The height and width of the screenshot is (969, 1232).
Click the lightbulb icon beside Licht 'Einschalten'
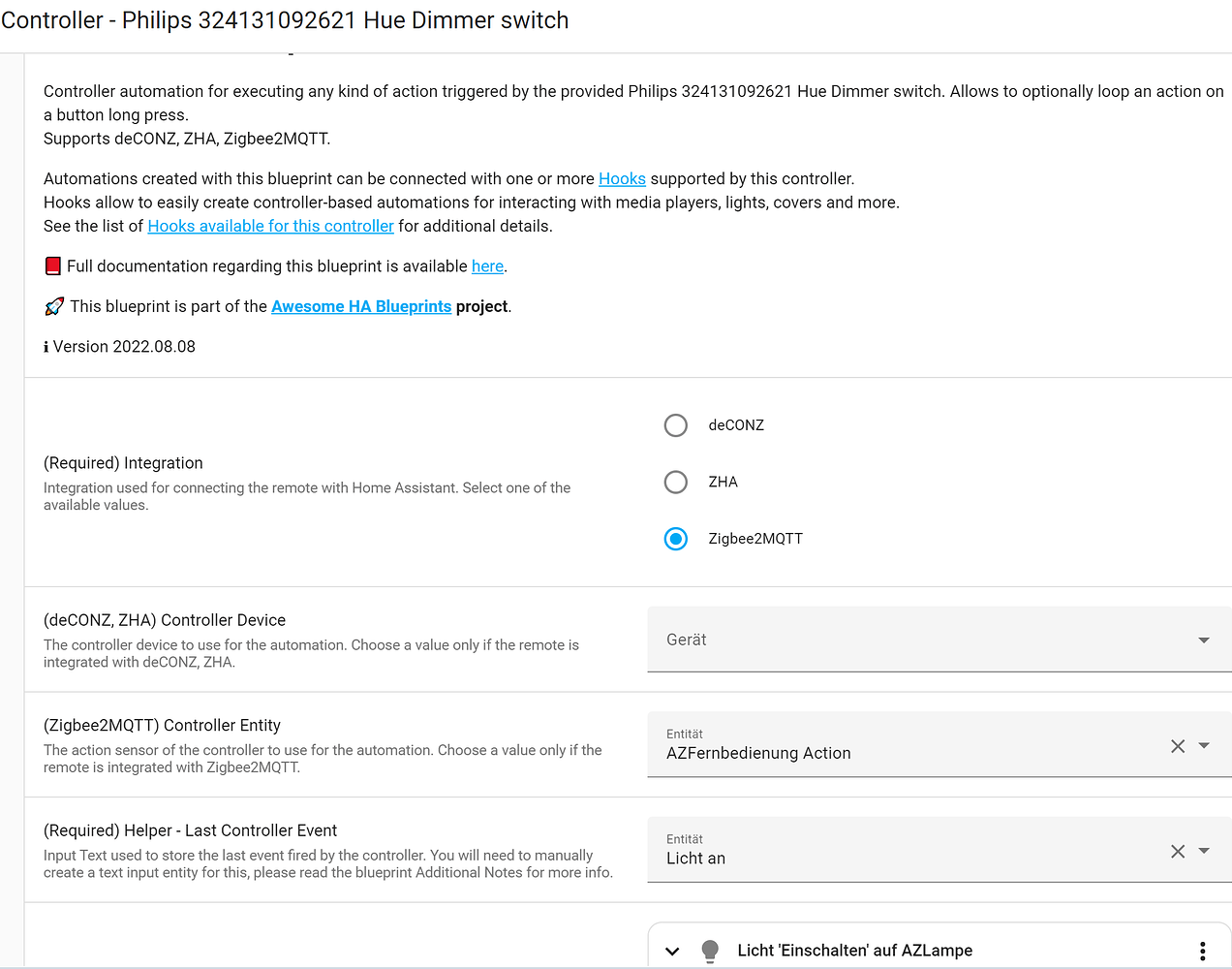(x=710, y=951)
